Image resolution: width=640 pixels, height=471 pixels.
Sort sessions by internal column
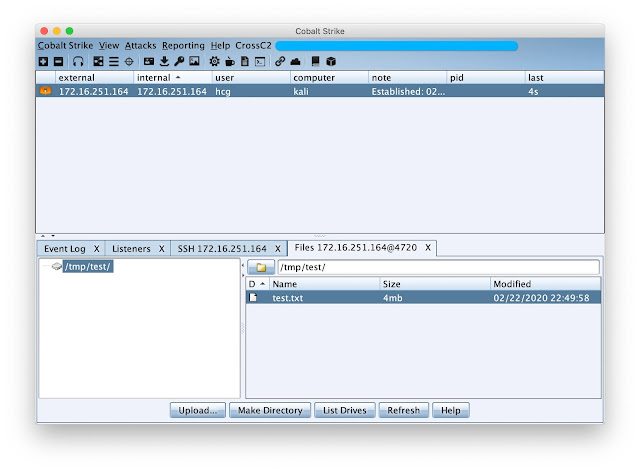click(x=173, y=78)
